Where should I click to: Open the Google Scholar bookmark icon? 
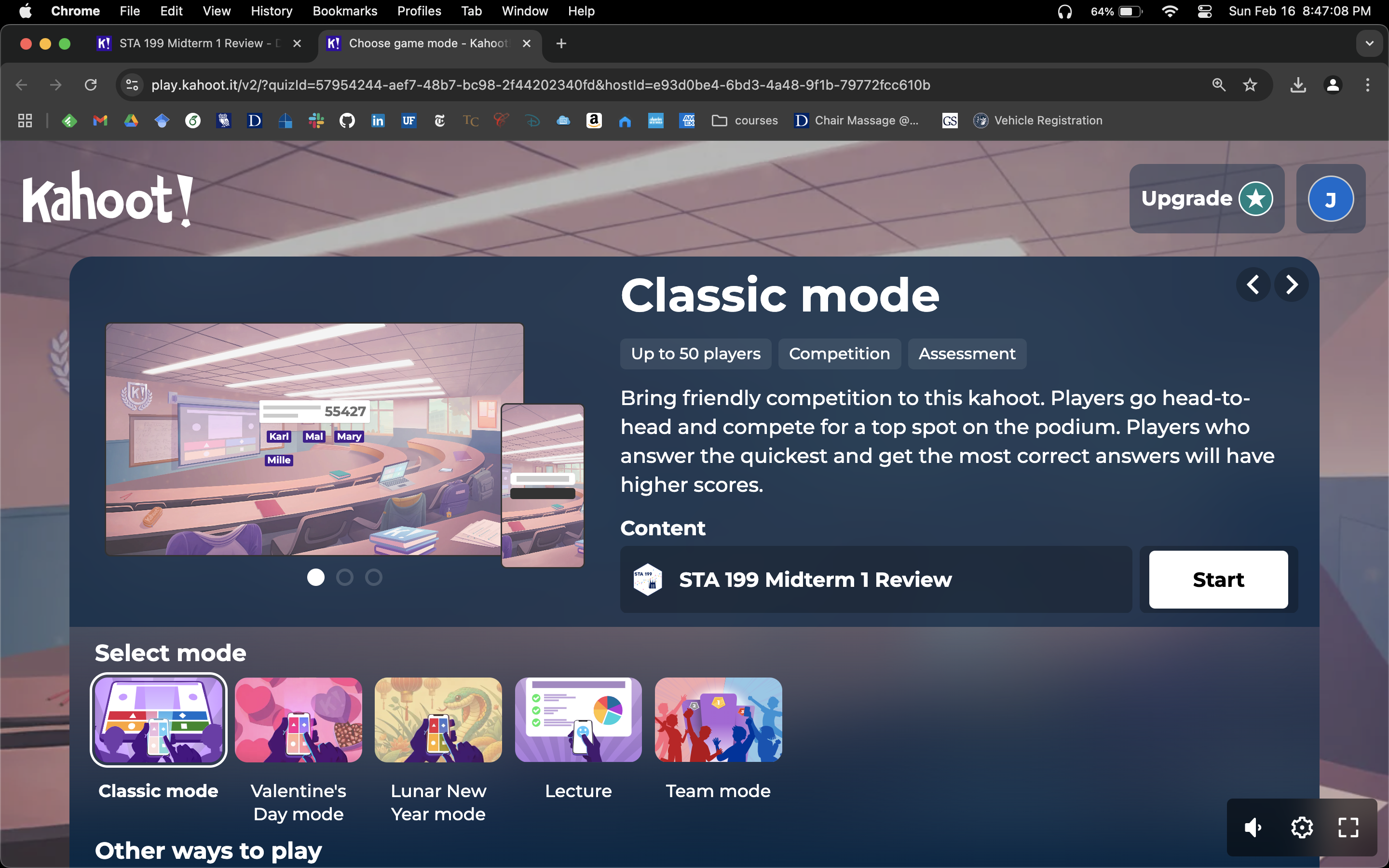point(162,121)
